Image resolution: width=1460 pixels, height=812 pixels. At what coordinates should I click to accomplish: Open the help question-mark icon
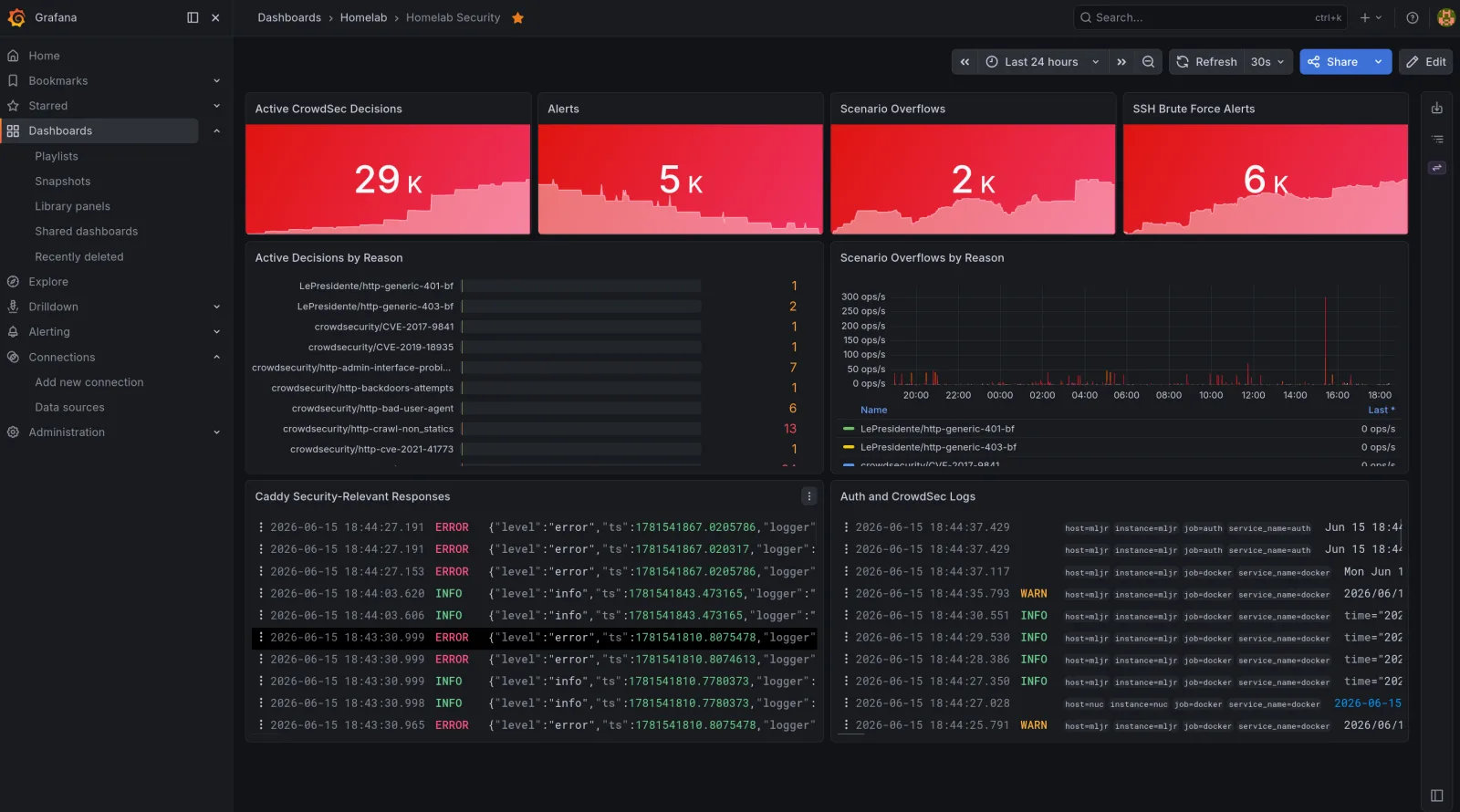click(x=1413, y=17)
